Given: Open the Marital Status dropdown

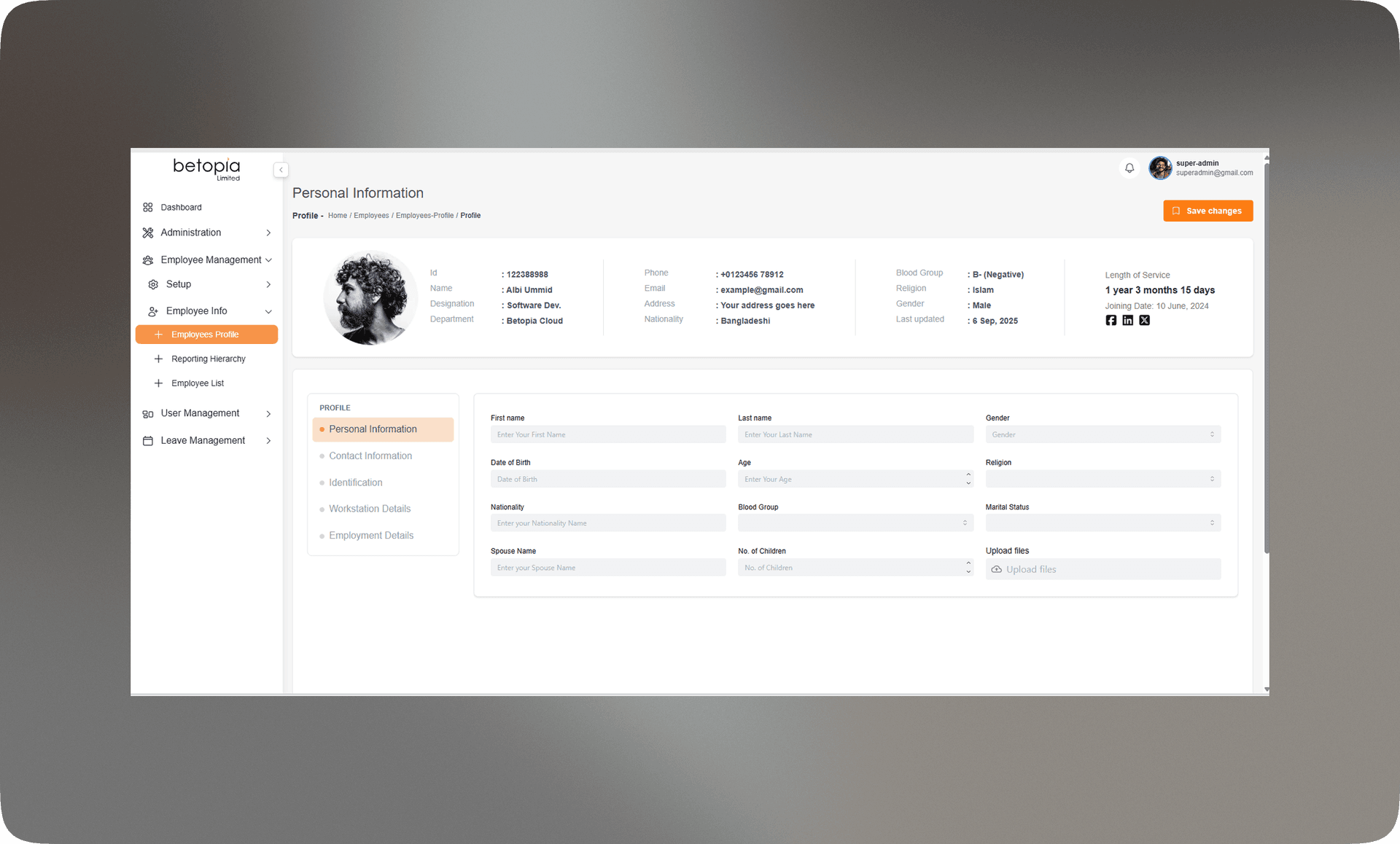Looking at the screenshot, I should click(x=1102, y=523).
